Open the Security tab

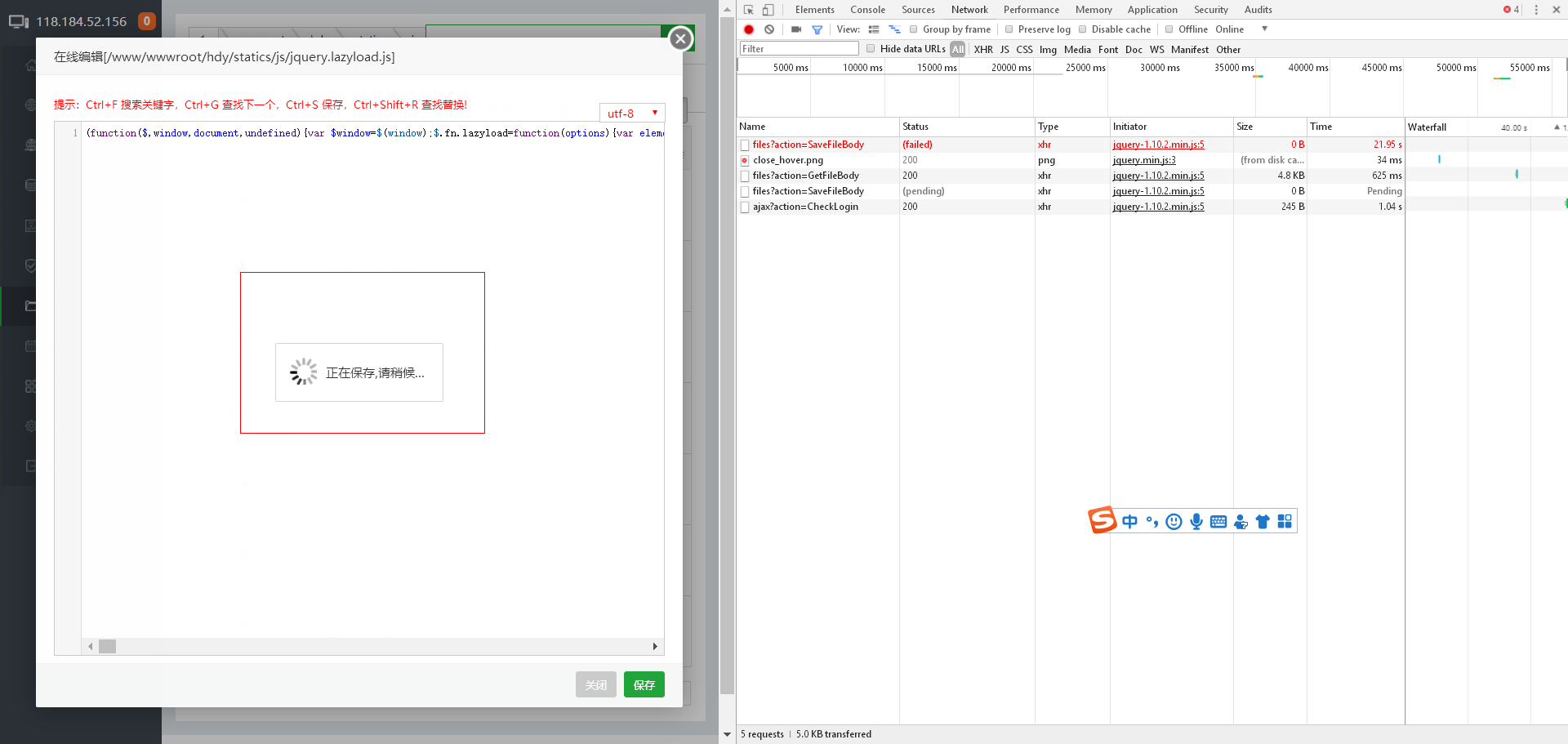[x=1211, y=10]
